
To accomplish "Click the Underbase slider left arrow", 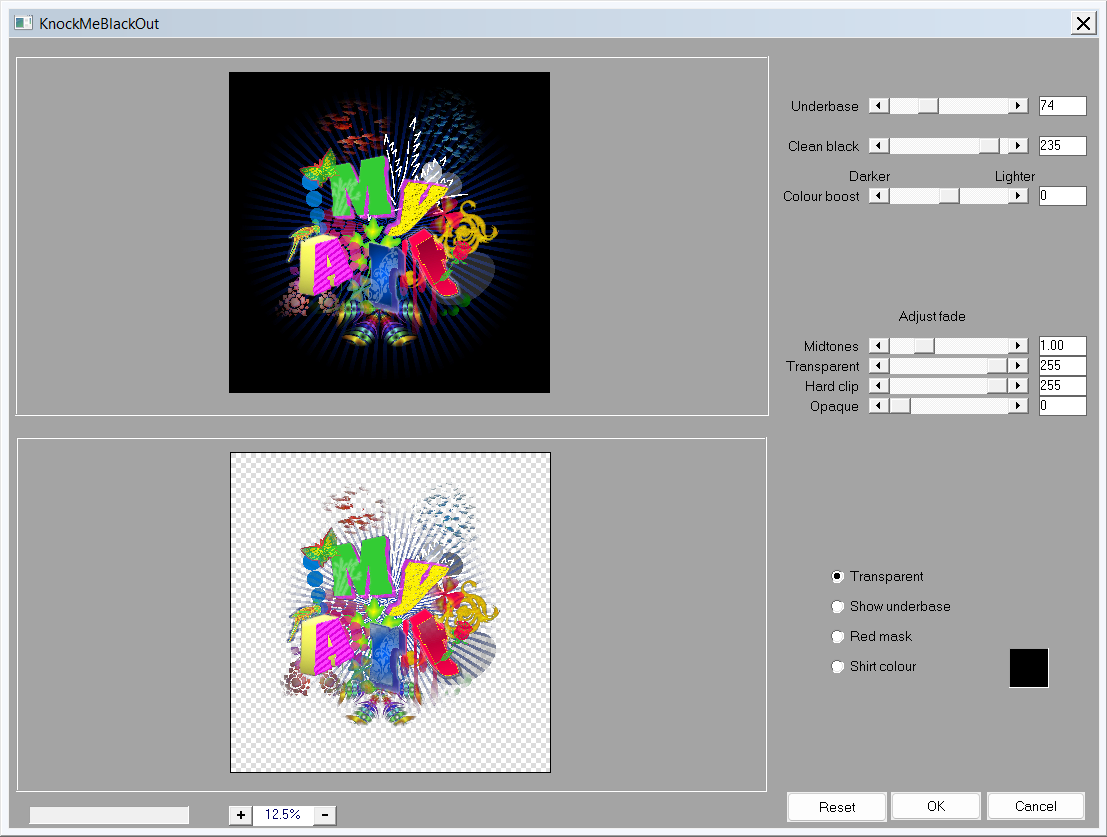I will click(878, 106).
